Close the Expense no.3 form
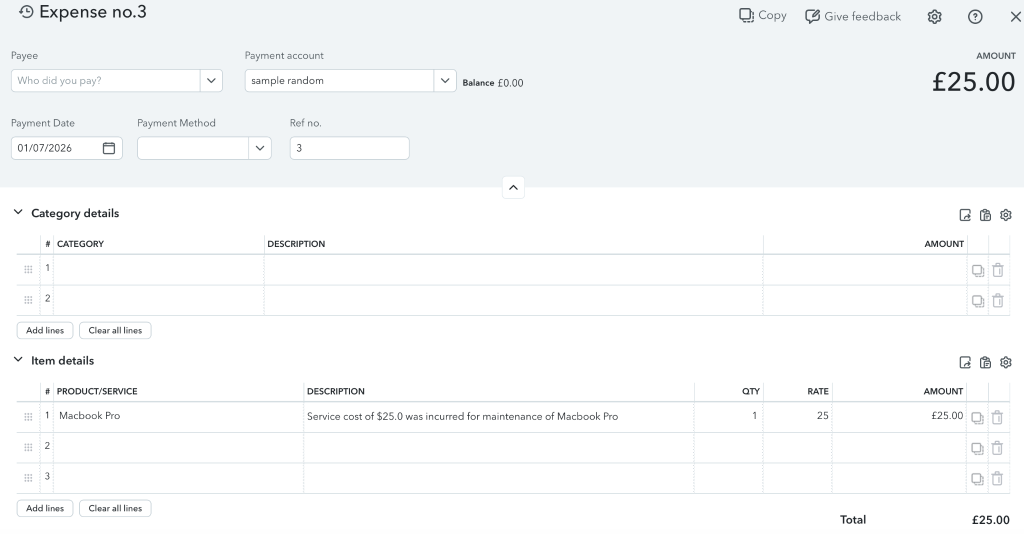The height and width of the screenshot is (534, 1024). [x=1016, y=17]
